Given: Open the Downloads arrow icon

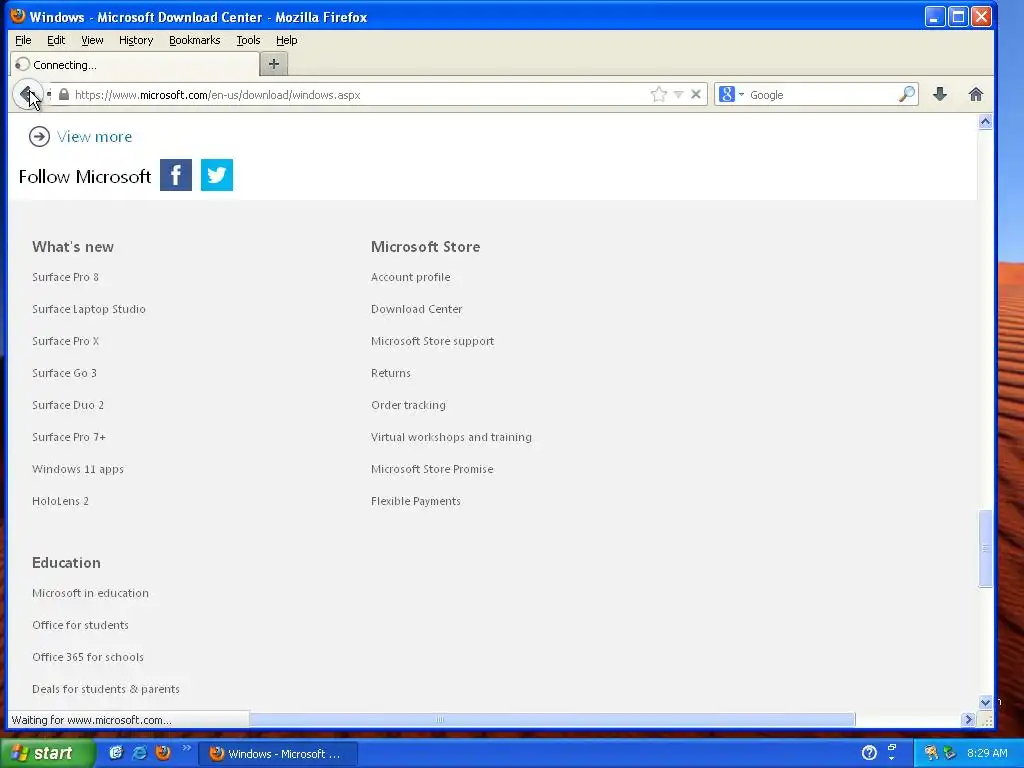Looking at the screenshot, I should coord(940,95).
